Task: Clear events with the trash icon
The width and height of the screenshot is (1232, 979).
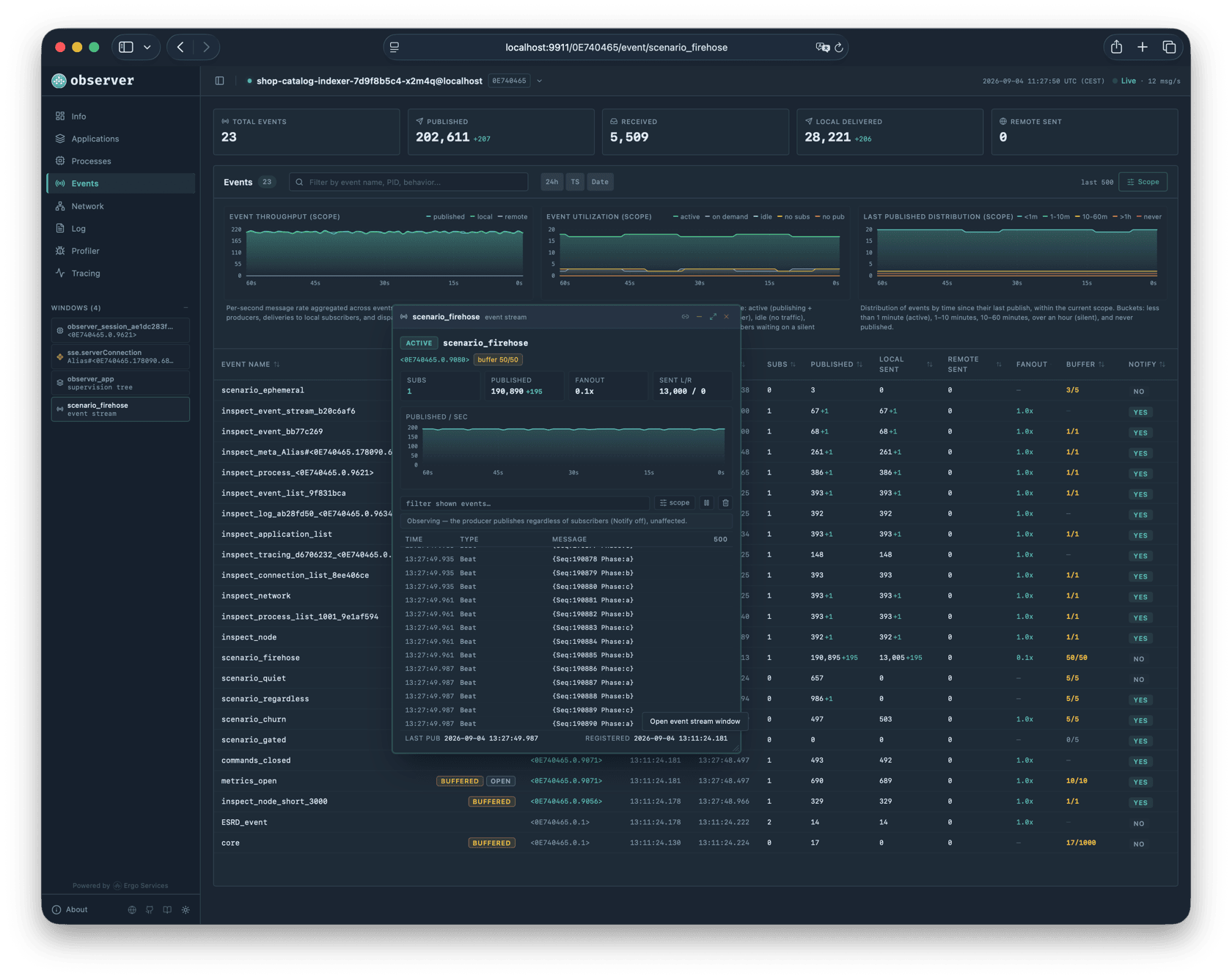Action: (x=725, y=503)
